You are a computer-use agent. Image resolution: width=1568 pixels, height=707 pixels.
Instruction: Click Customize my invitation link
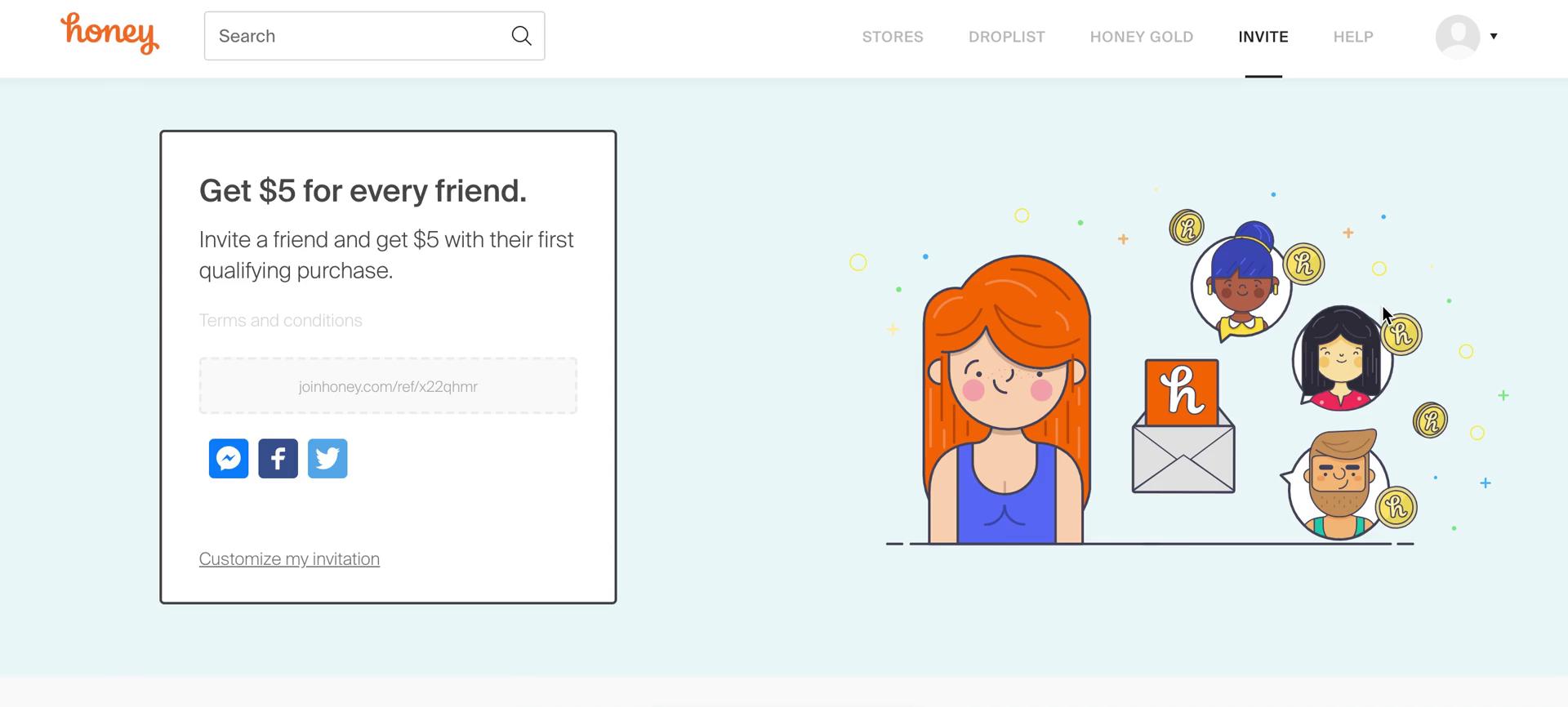click(x=289, y=559)
